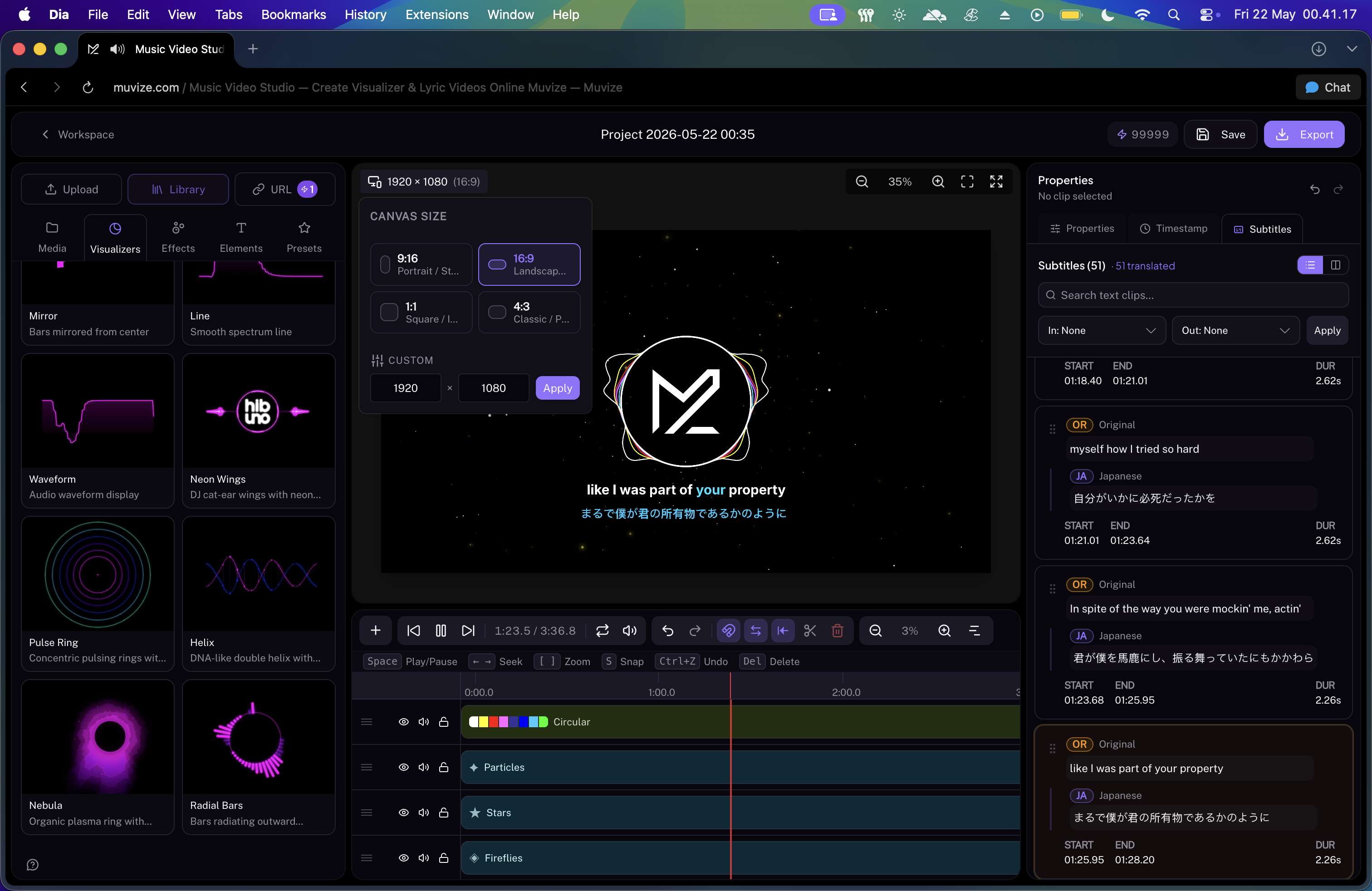Open the Out: None dropdown
This screenshot has height=891, width=1372.
pos(1235,330)
